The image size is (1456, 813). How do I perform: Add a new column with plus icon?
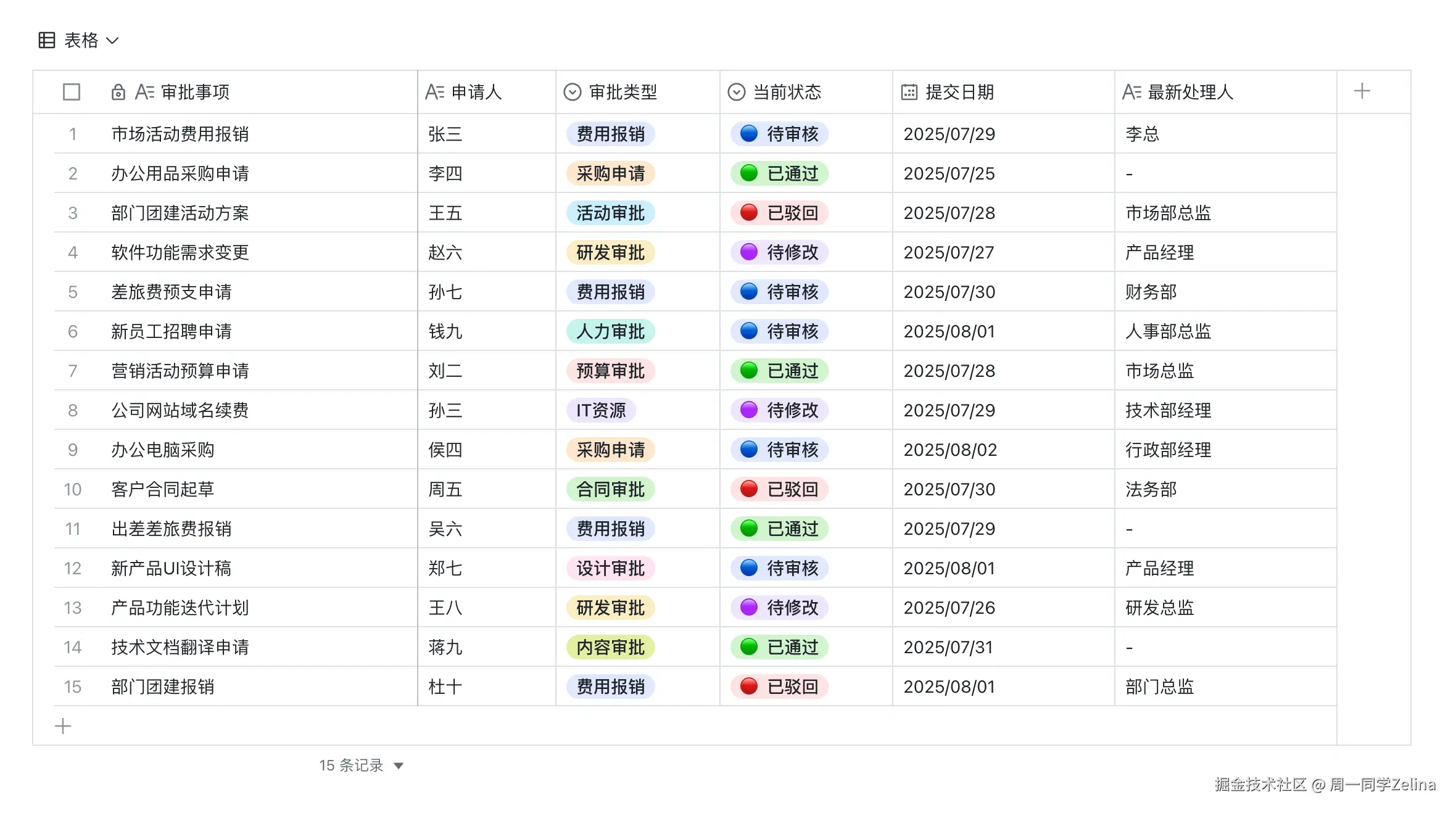tap(1362, 91)
